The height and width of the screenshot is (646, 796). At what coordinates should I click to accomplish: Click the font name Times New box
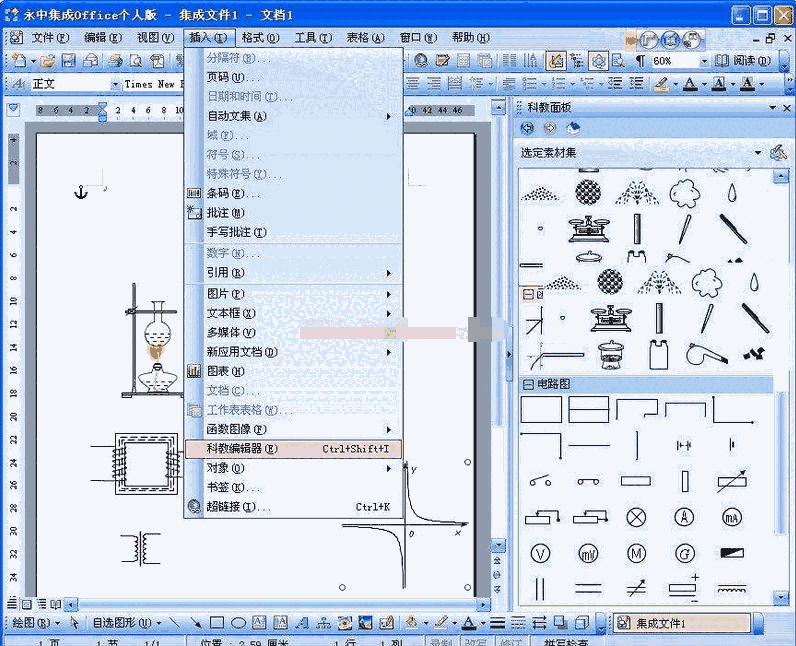click(152, 84)
